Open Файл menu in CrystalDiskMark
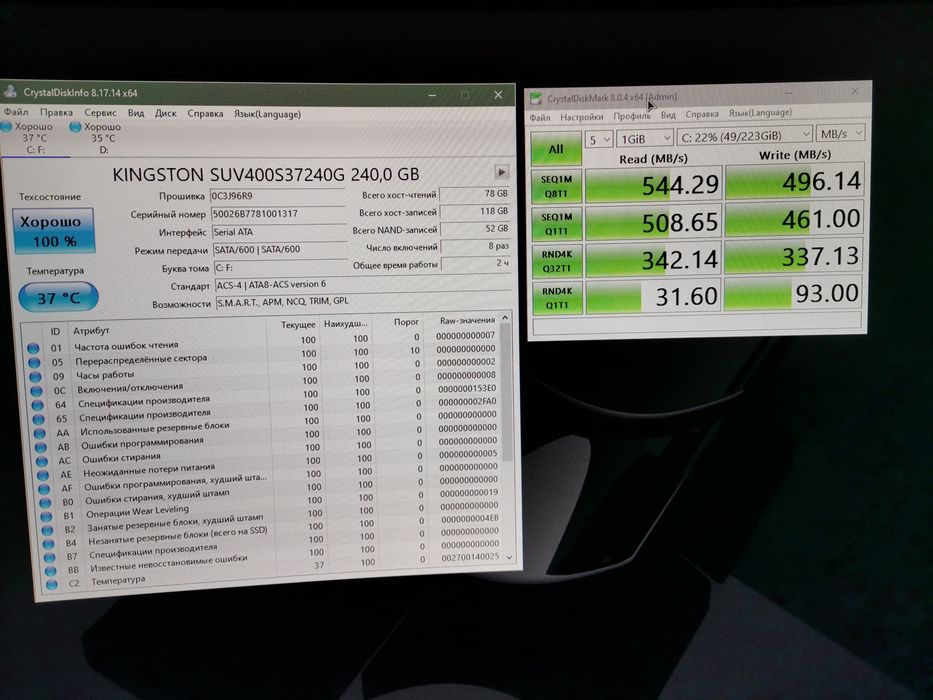This screenshot has width=933, height=700. click(x=540, y=117)
